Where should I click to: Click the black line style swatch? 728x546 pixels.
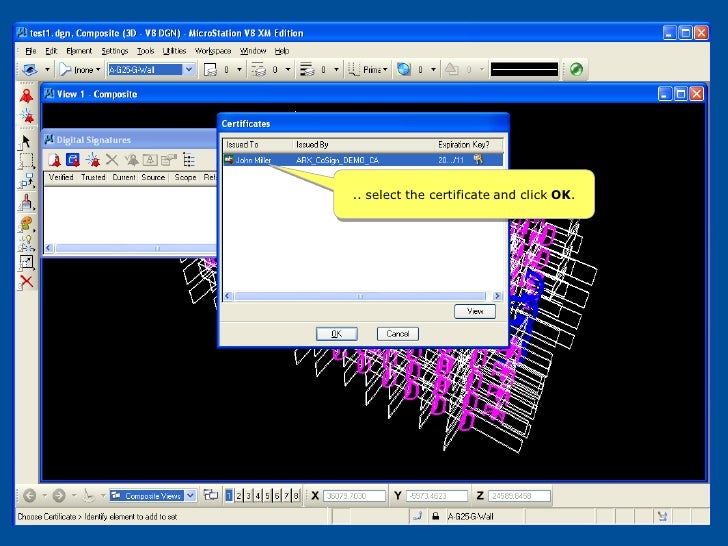click(524, 70)
